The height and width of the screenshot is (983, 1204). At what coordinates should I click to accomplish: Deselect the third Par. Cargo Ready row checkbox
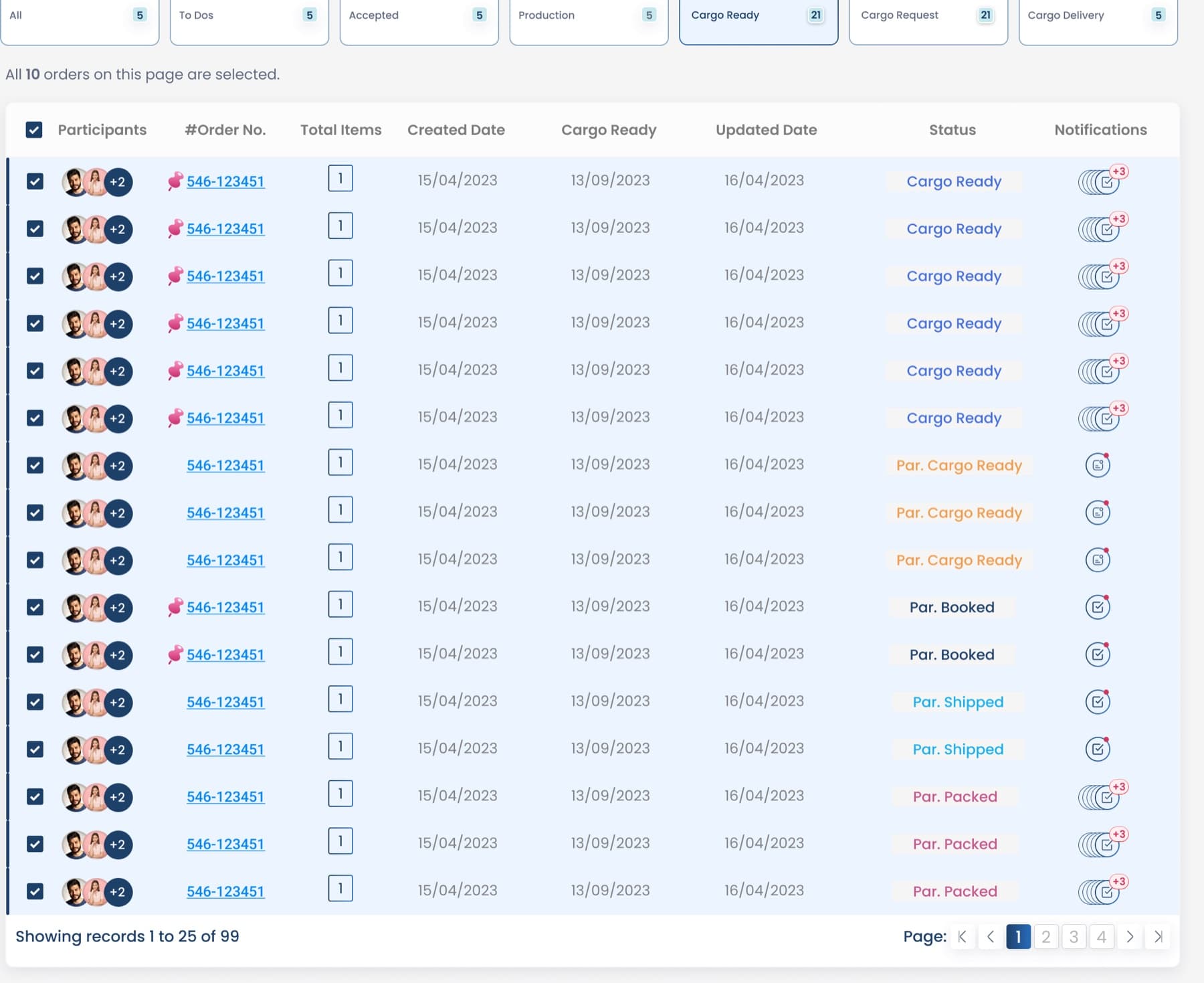tap(35, 560)
